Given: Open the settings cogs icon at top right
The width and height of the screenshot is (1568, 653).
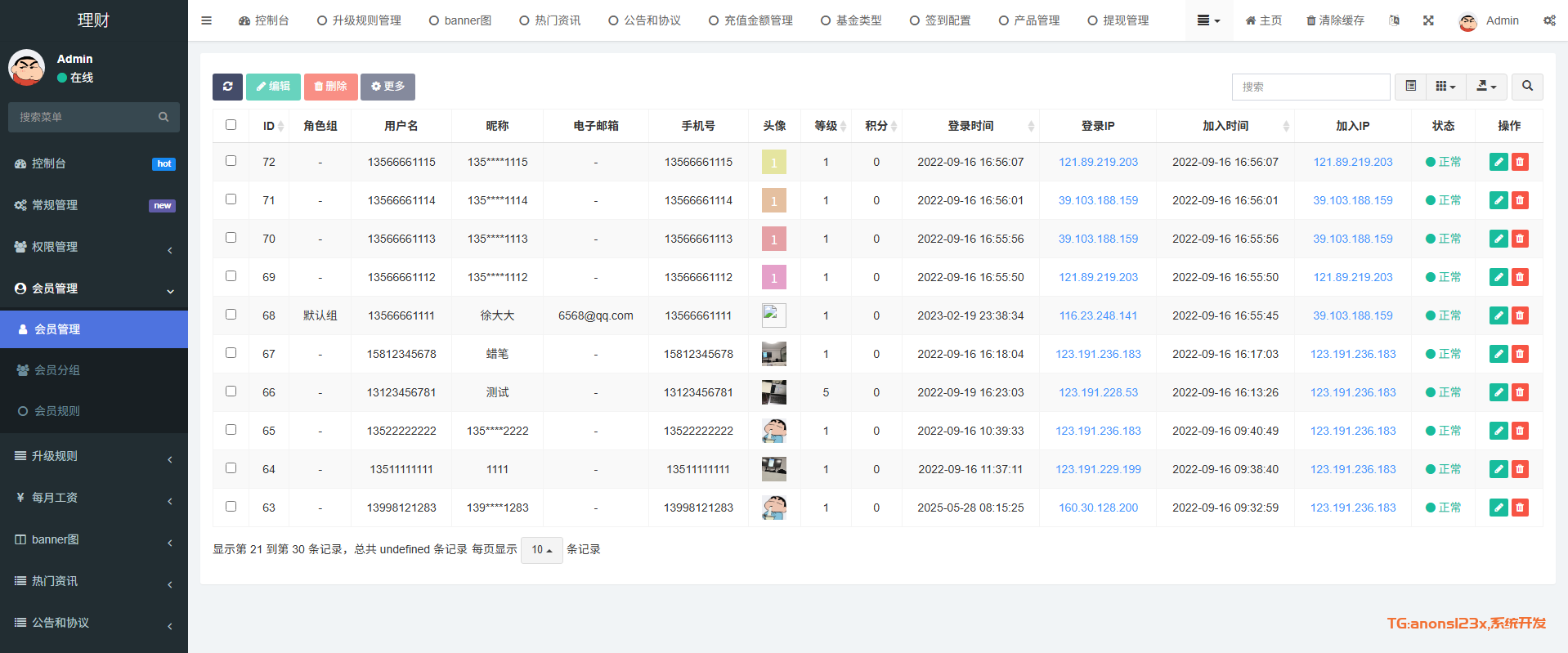Looking at the screenshot, I should click(1549, 20).
